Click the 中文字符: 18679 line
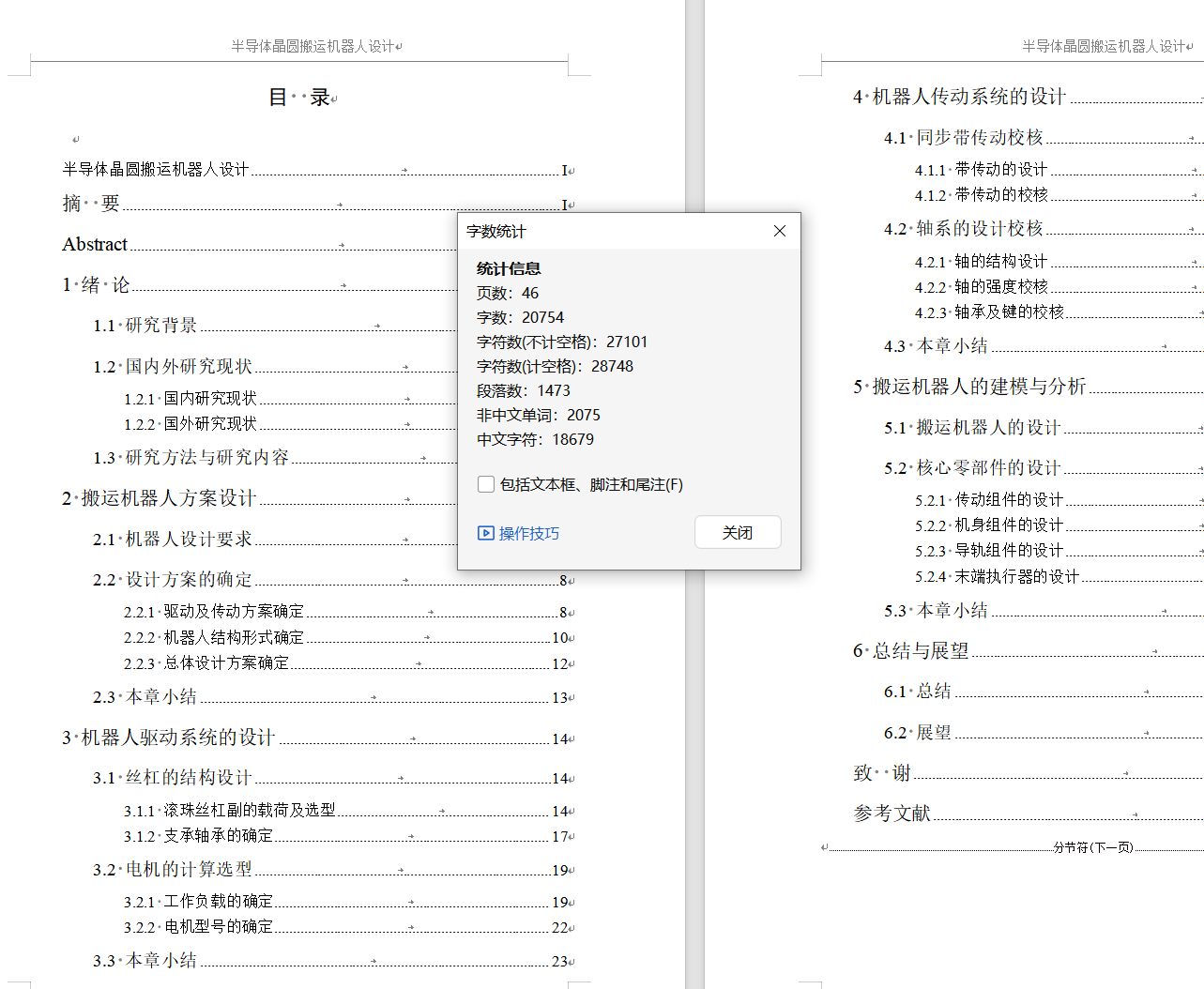The image size is (1204, 989). [x=535, y=439]
